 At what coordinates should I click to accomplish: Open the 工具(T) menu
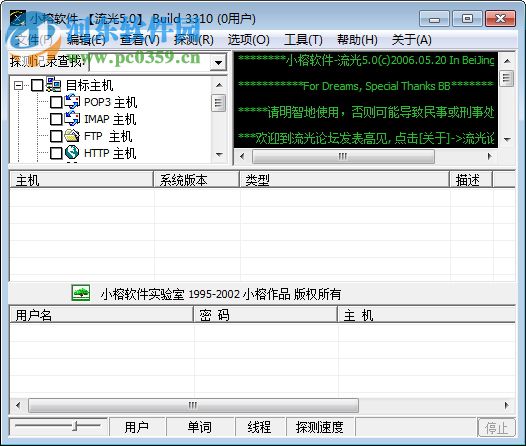303,40
